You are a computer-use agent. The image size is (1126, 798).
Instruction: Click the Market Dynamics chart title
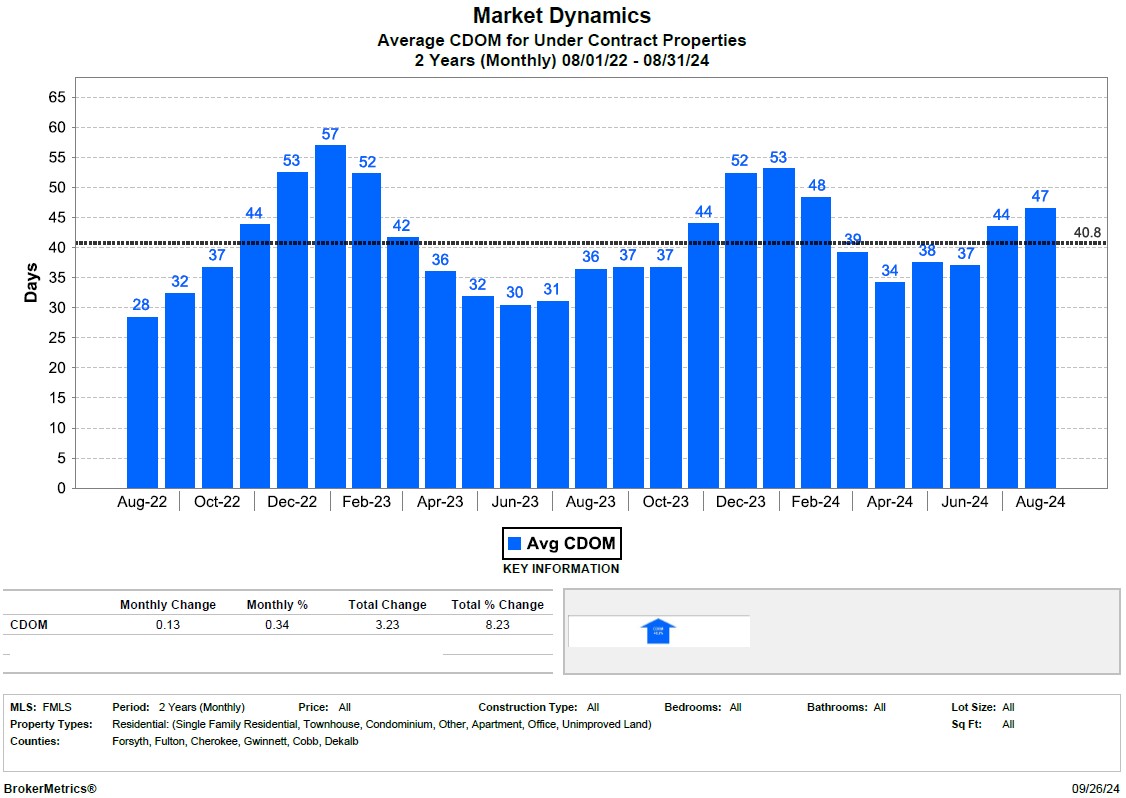pyautogui.click(x=561, y=16)
